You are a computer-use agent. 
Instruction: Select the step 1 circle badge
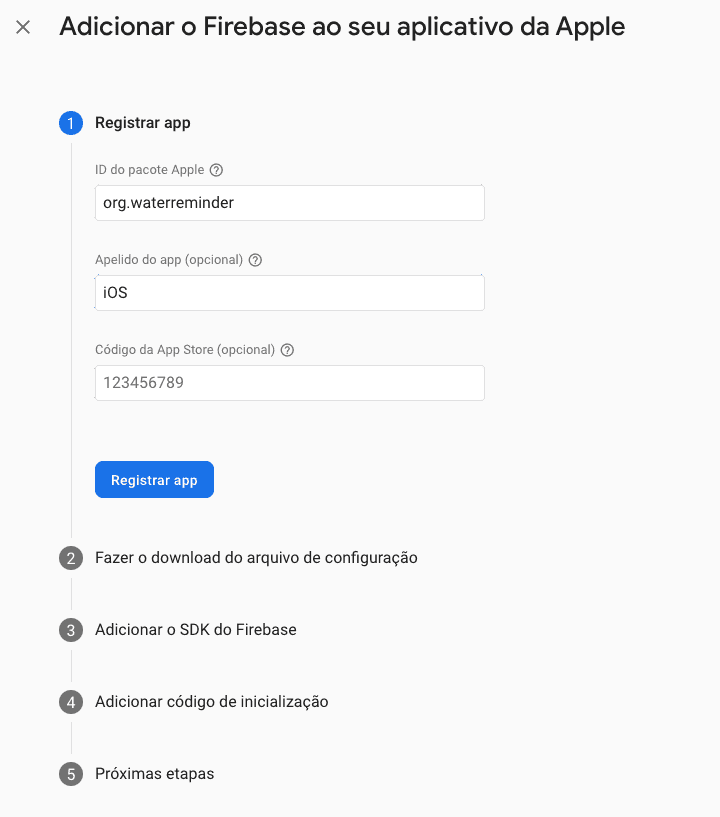click(70, 123)
